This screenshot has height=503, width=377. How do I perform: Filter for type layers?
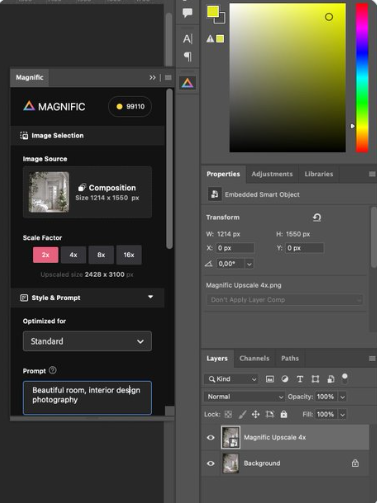pyautogui.click(x=300, y=379)
